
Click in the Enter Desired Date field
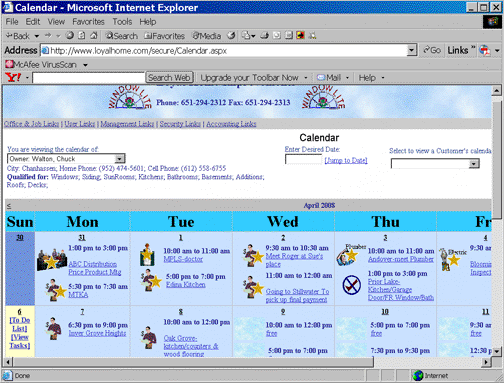tap(303, 159)
